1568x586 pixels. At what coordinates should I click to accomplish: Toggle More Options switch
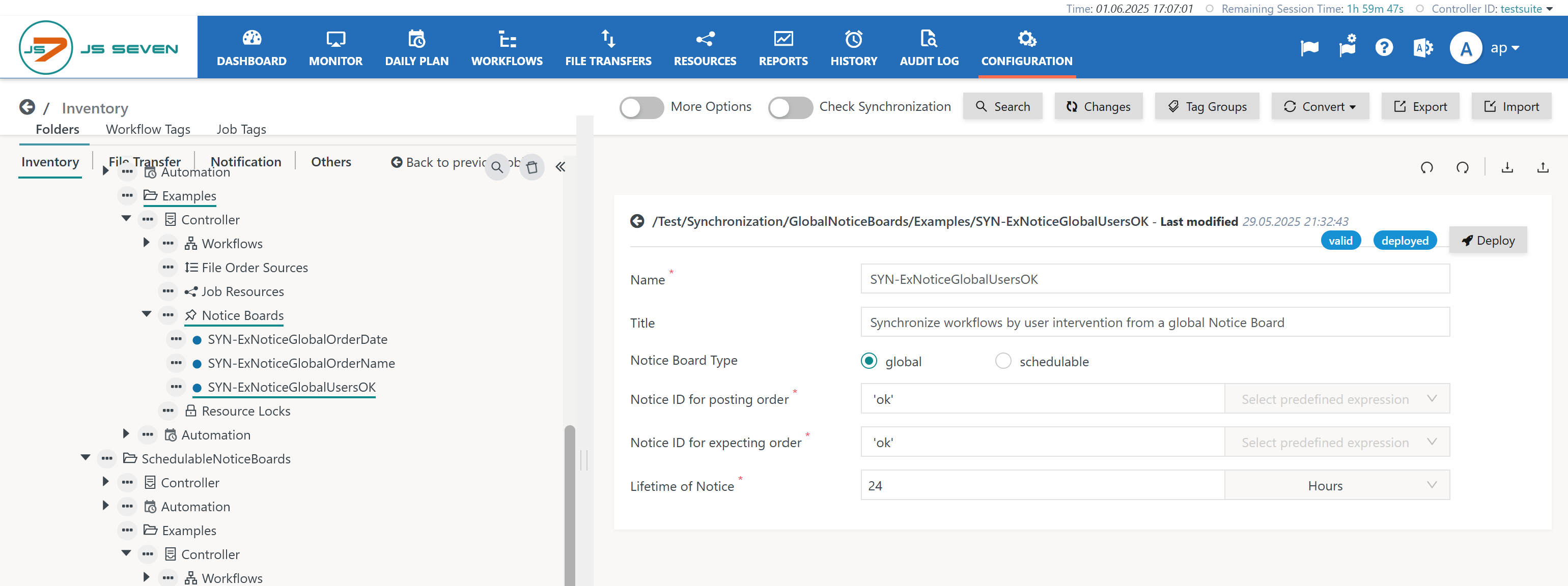(x=641, y=107)
